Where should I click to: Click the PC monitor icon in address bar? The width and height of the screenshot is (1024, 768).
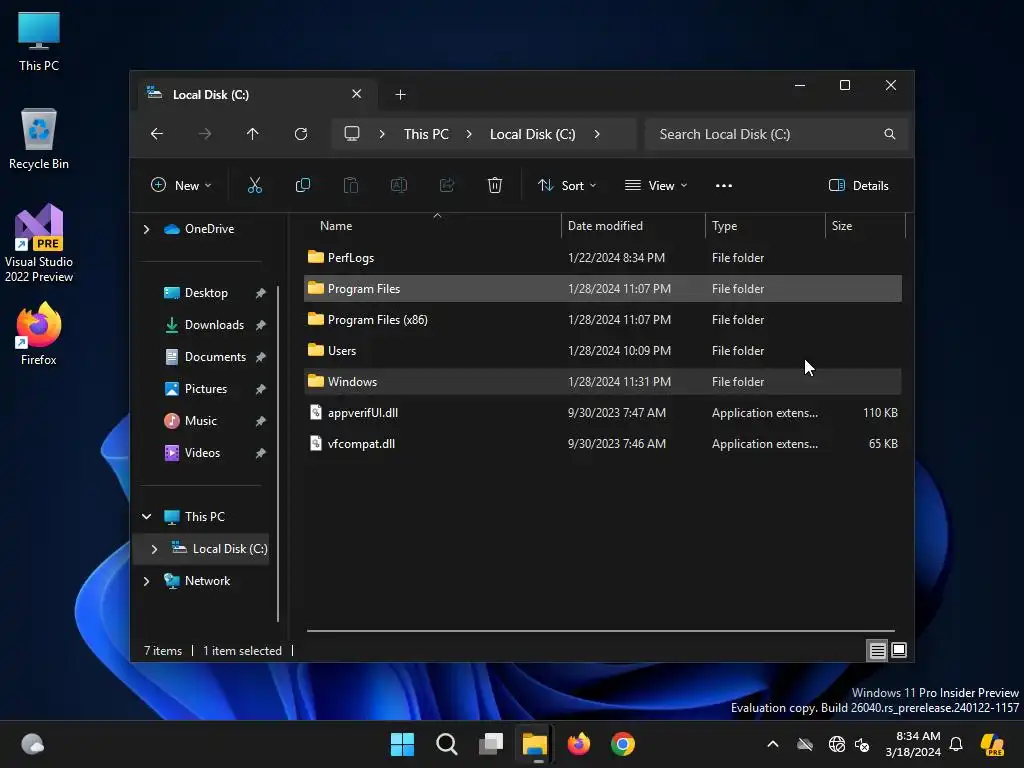[352, 134]
